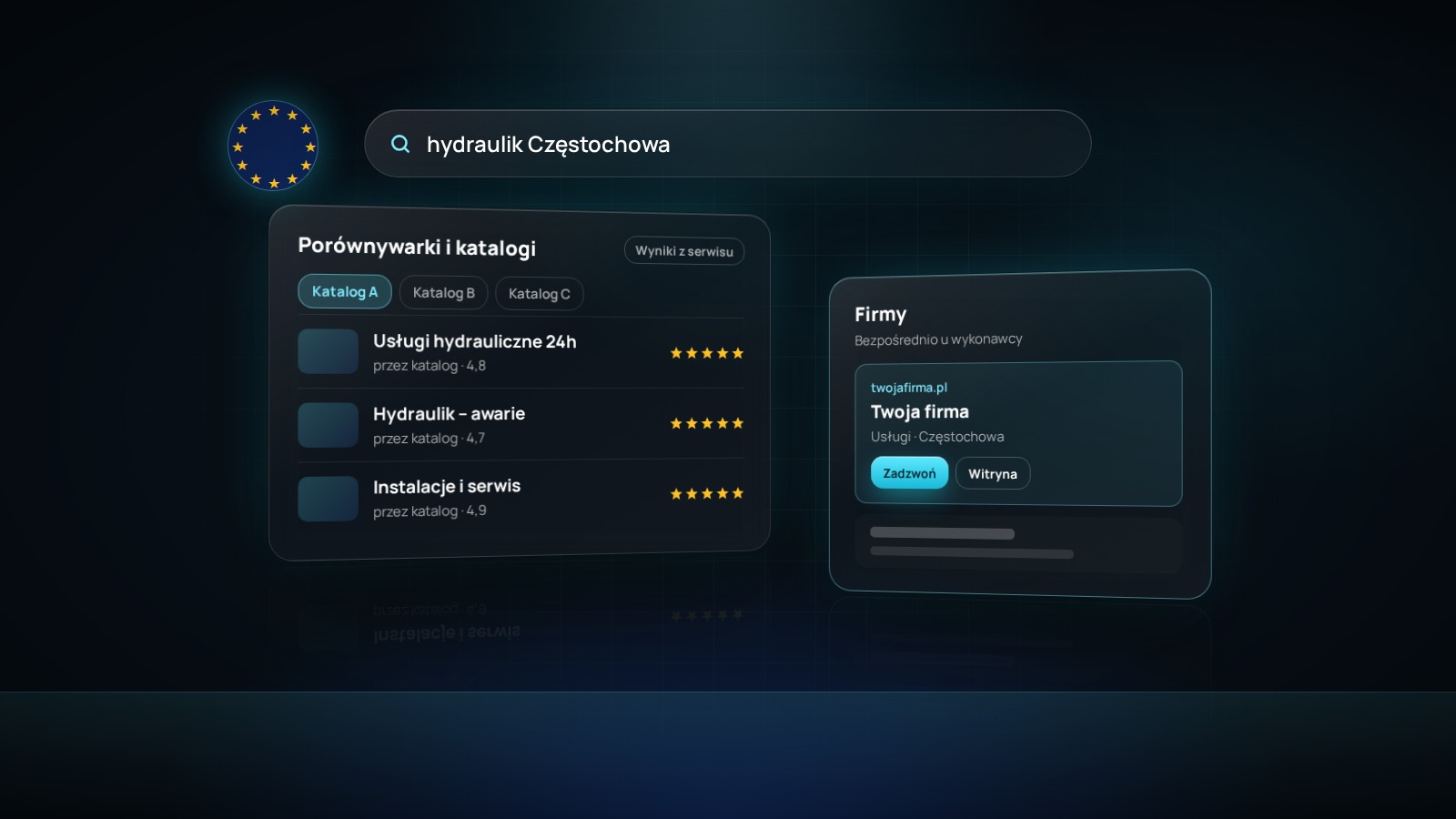Screen dimensions: 1456x819
Task: Focus the search field with hydraulik Częstochowa
Action: point(728,144)
